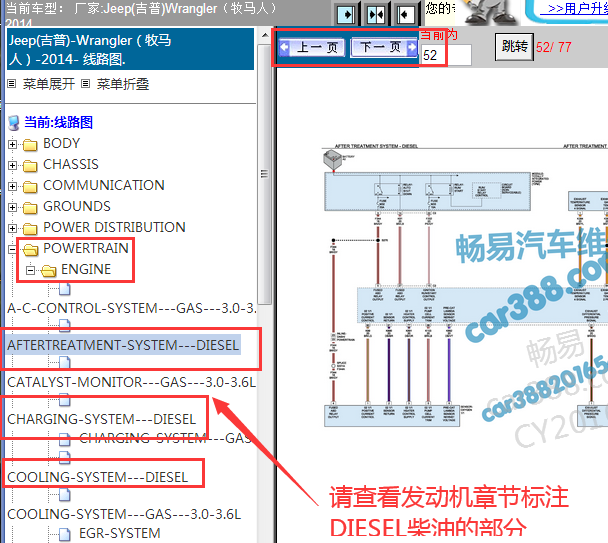Open EGR-SYSTEM diagram

(119, 533)
